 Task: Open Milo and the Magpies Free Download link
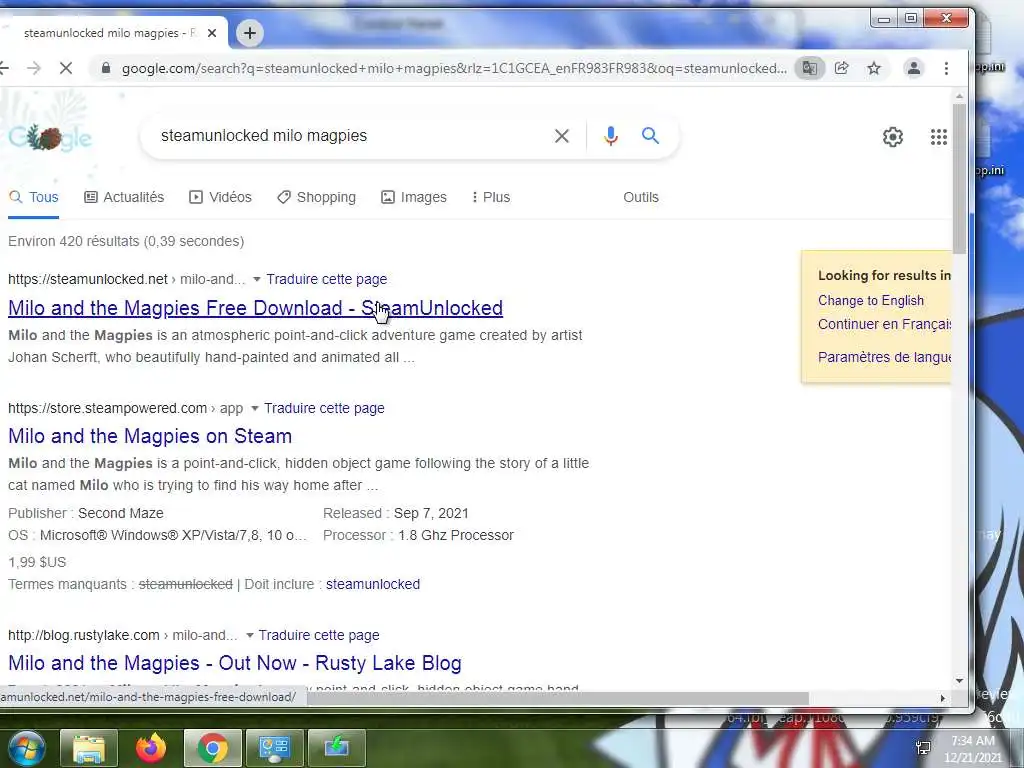[x=255, y=308]
